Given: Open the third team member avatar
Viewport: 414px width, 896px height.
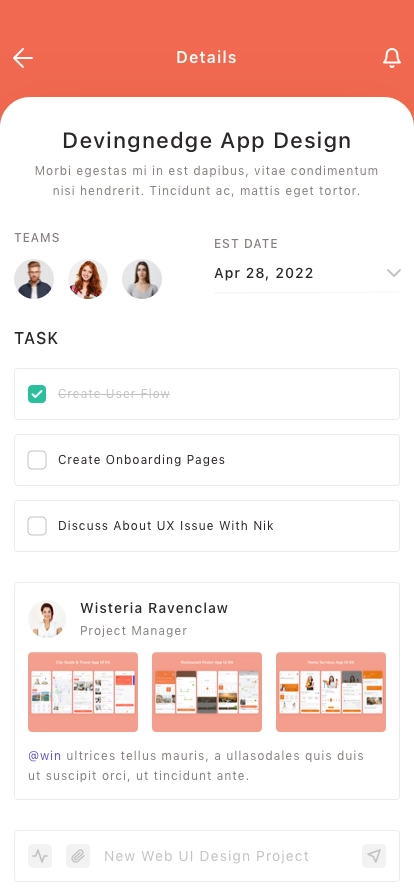Looking at the screenshot, I should [x=142, y=279].
